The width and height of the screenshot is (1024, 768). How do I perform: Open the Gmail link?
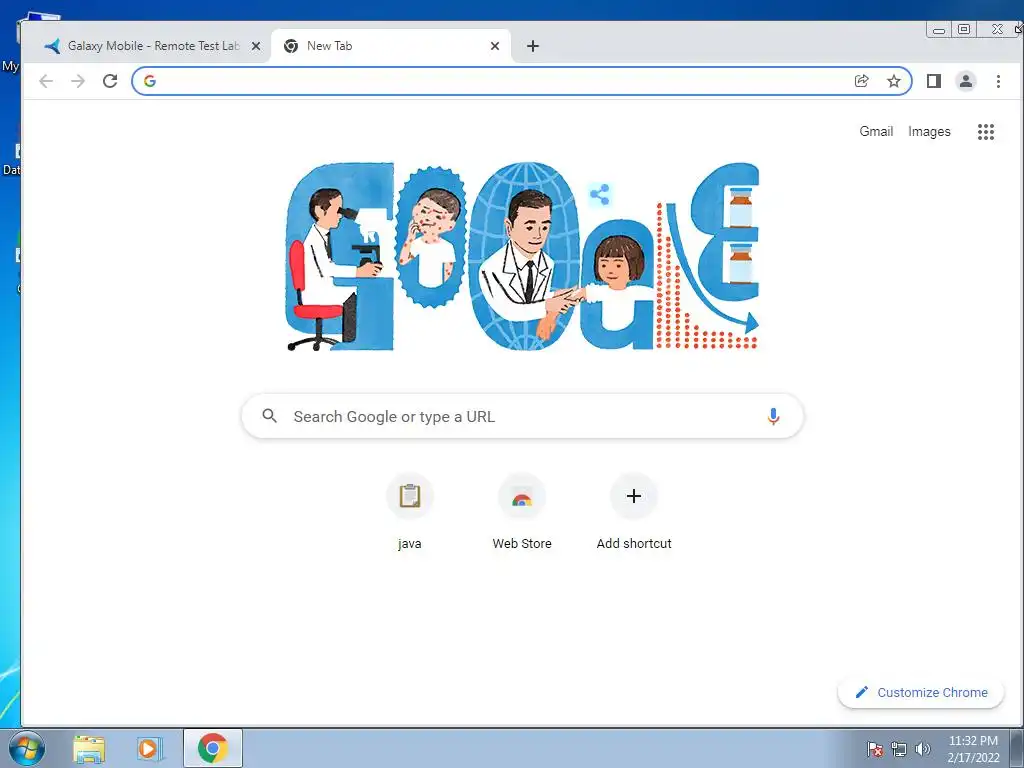pos(876,131)
